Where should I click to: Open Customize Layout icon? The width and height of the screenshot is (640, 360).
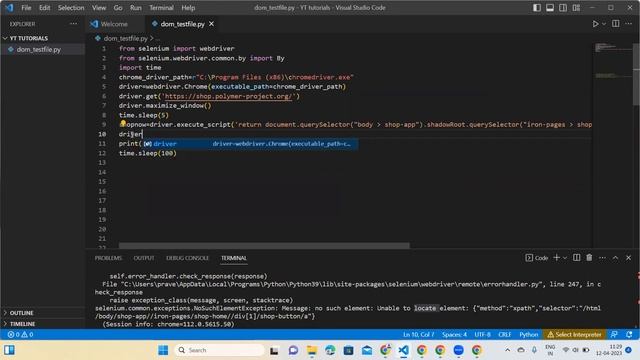[x=576, y=8]
